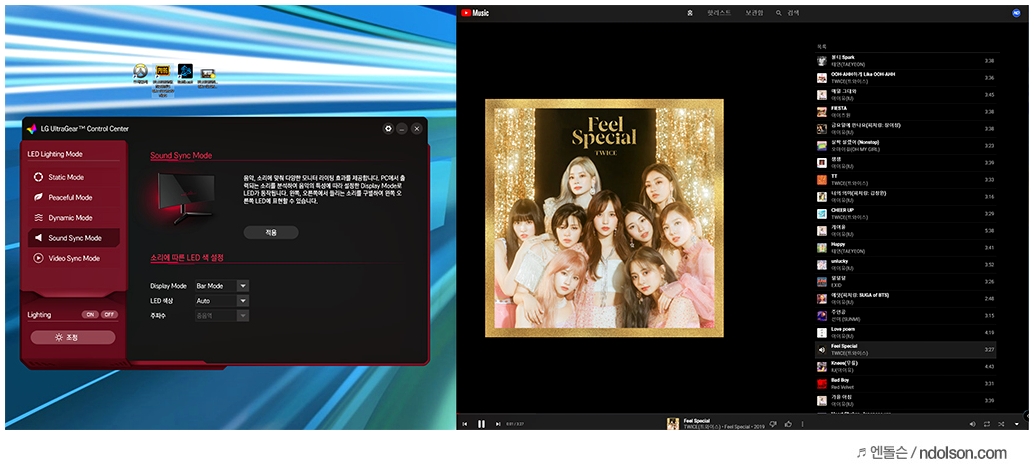Toggle repeat mode
1034x470 pixels.
pos(987,424)
